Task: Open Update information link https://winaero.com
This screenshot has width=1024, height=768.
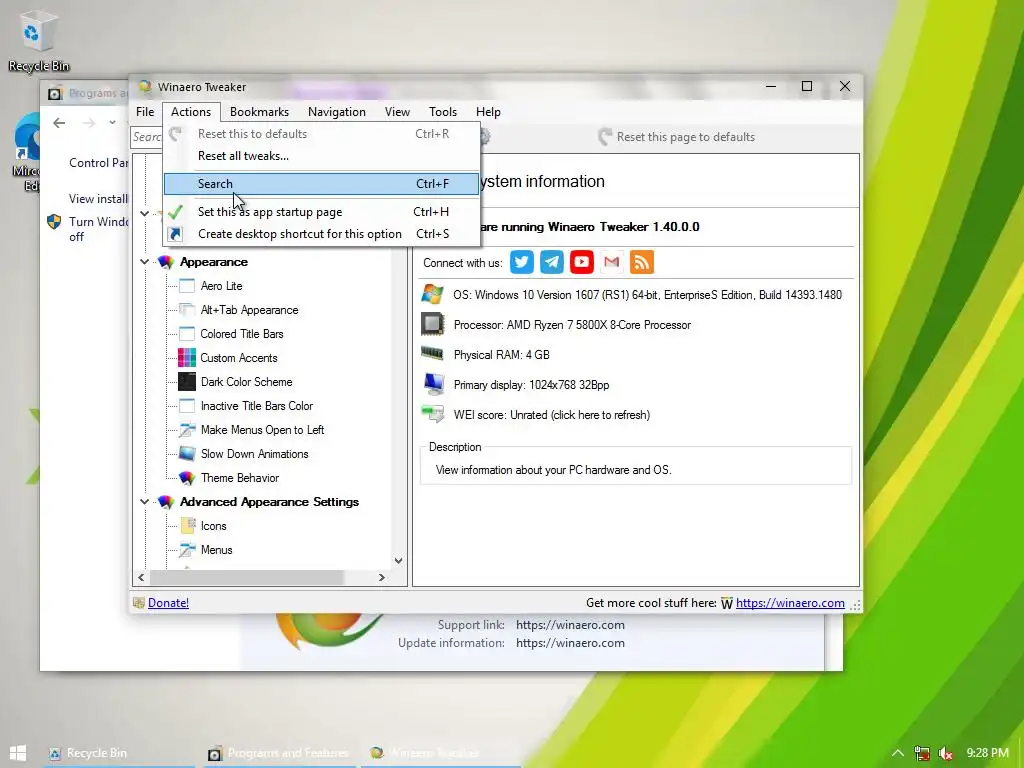Action: coord(570,643)
